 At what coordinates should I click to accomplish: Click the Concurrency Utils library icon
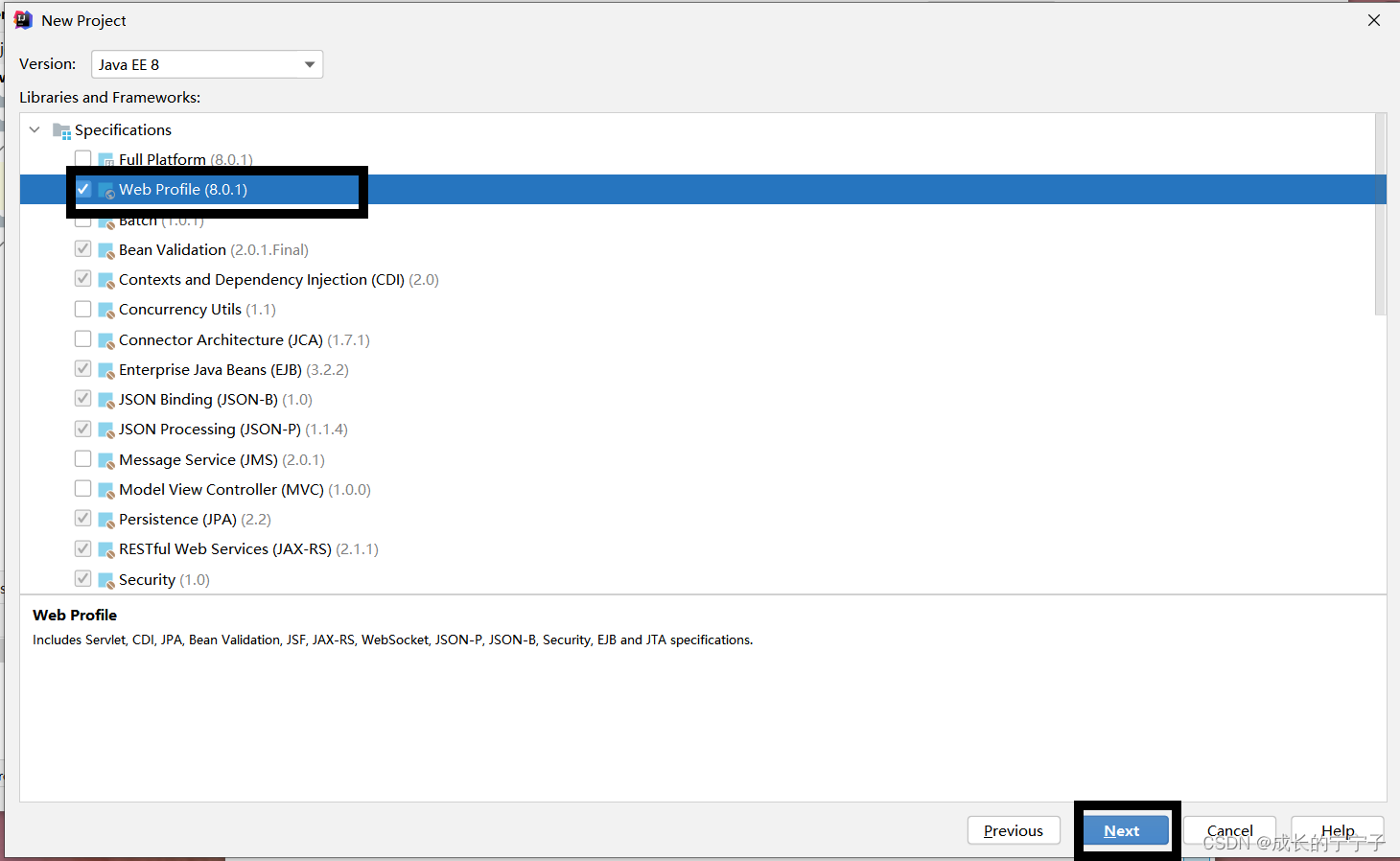tap(106, 310)
